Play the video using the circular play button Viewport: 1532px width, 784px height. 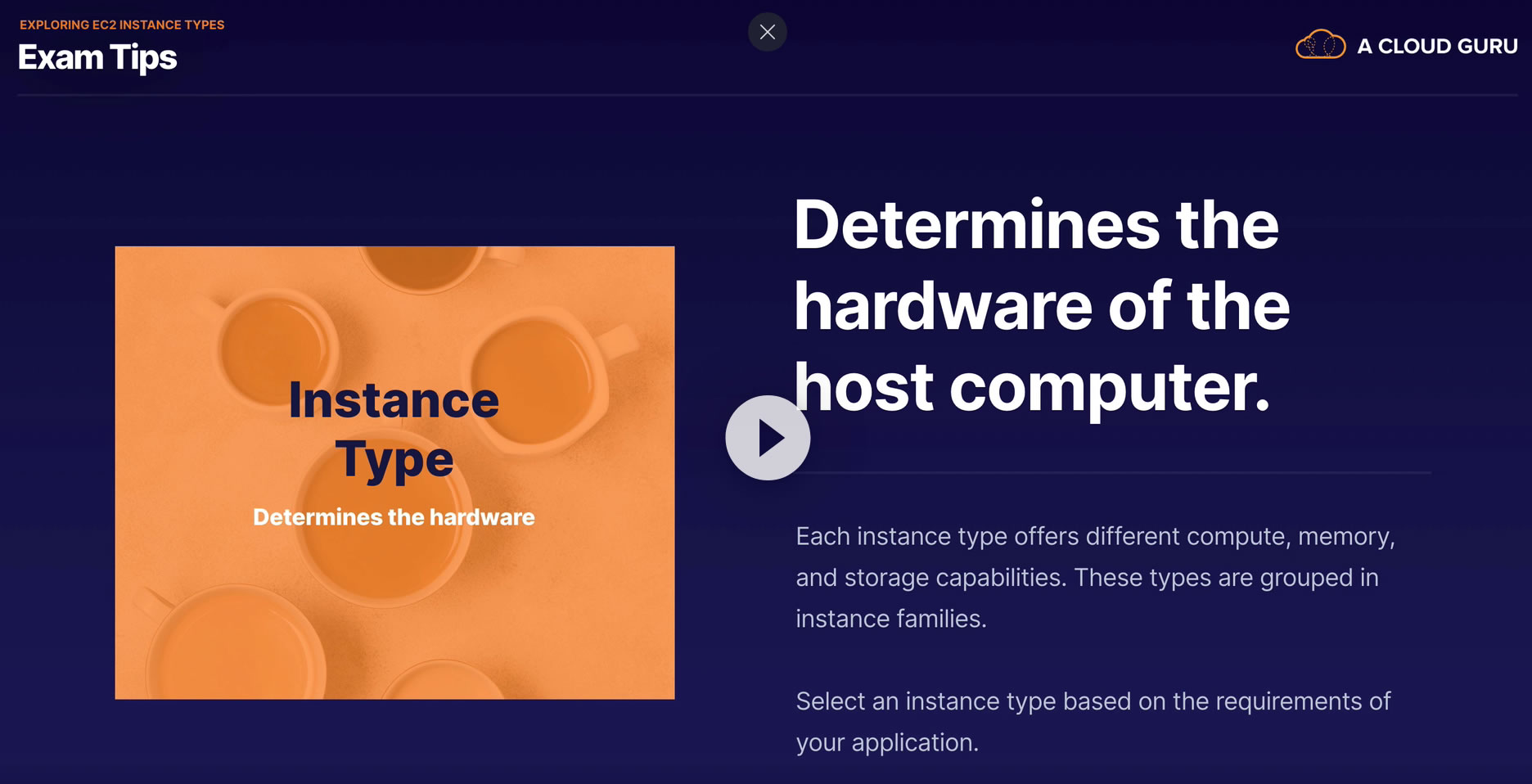tap(768, 438)
